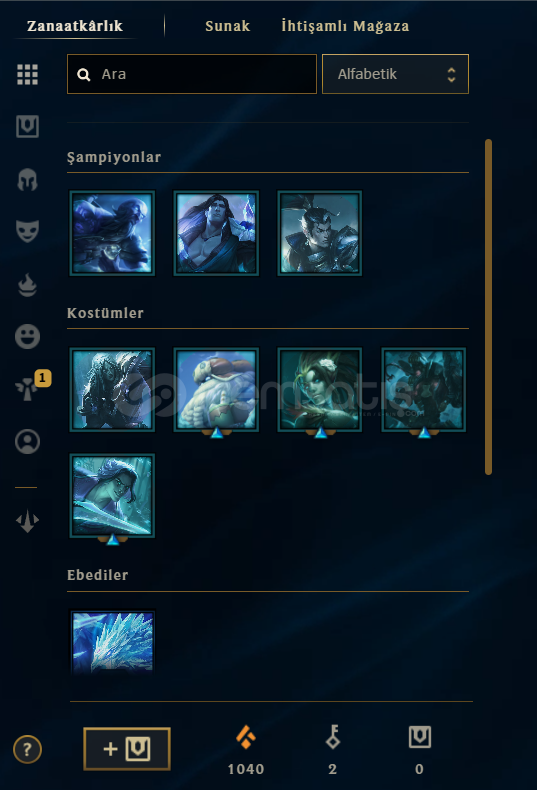Image resolution: width=537 pixels, height=790 pixels.
Task: Open the help question mark button
Action: (27, 749)
